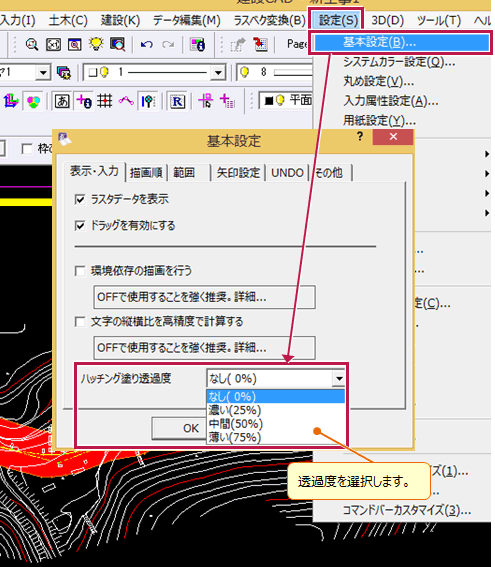495x567 pixels.
Task: Uncheck ラスタデータを表示 checkbox
Action: (x=80, y=199)
